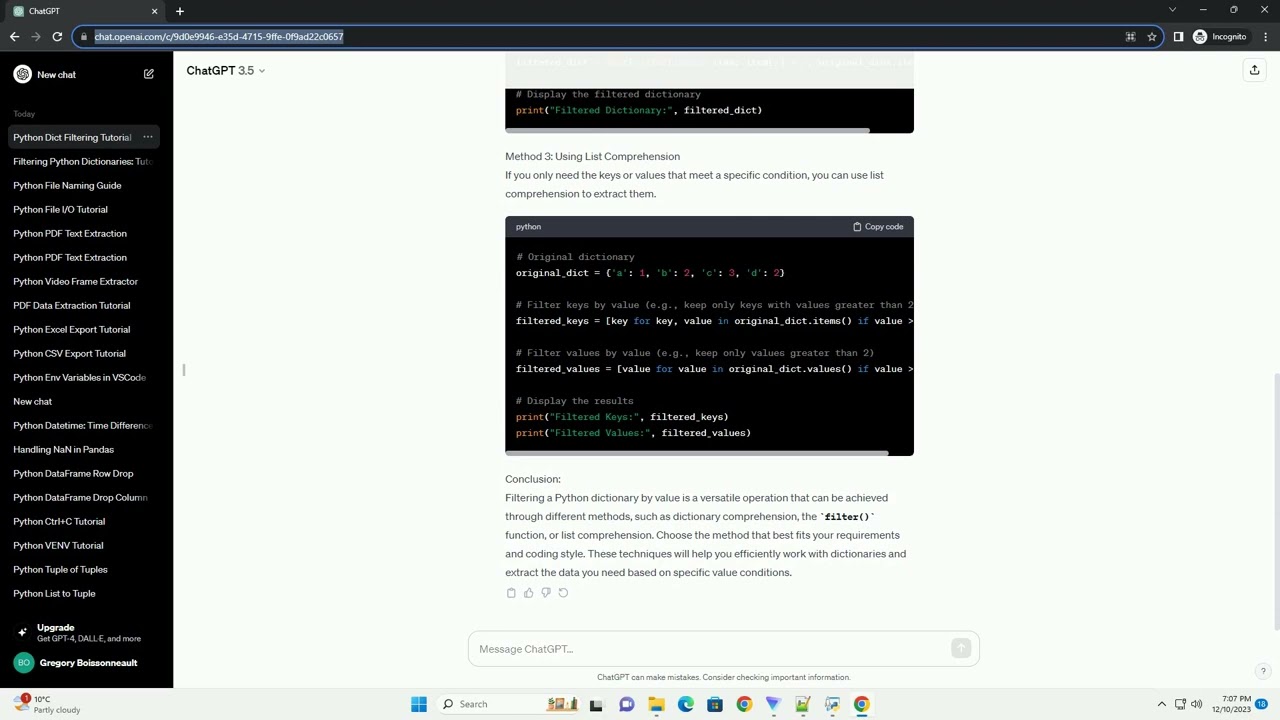This screenshot has width=1280, height=720.
Task: Click the Upgrade sparkle icon
Action: (x=22, y=632)
